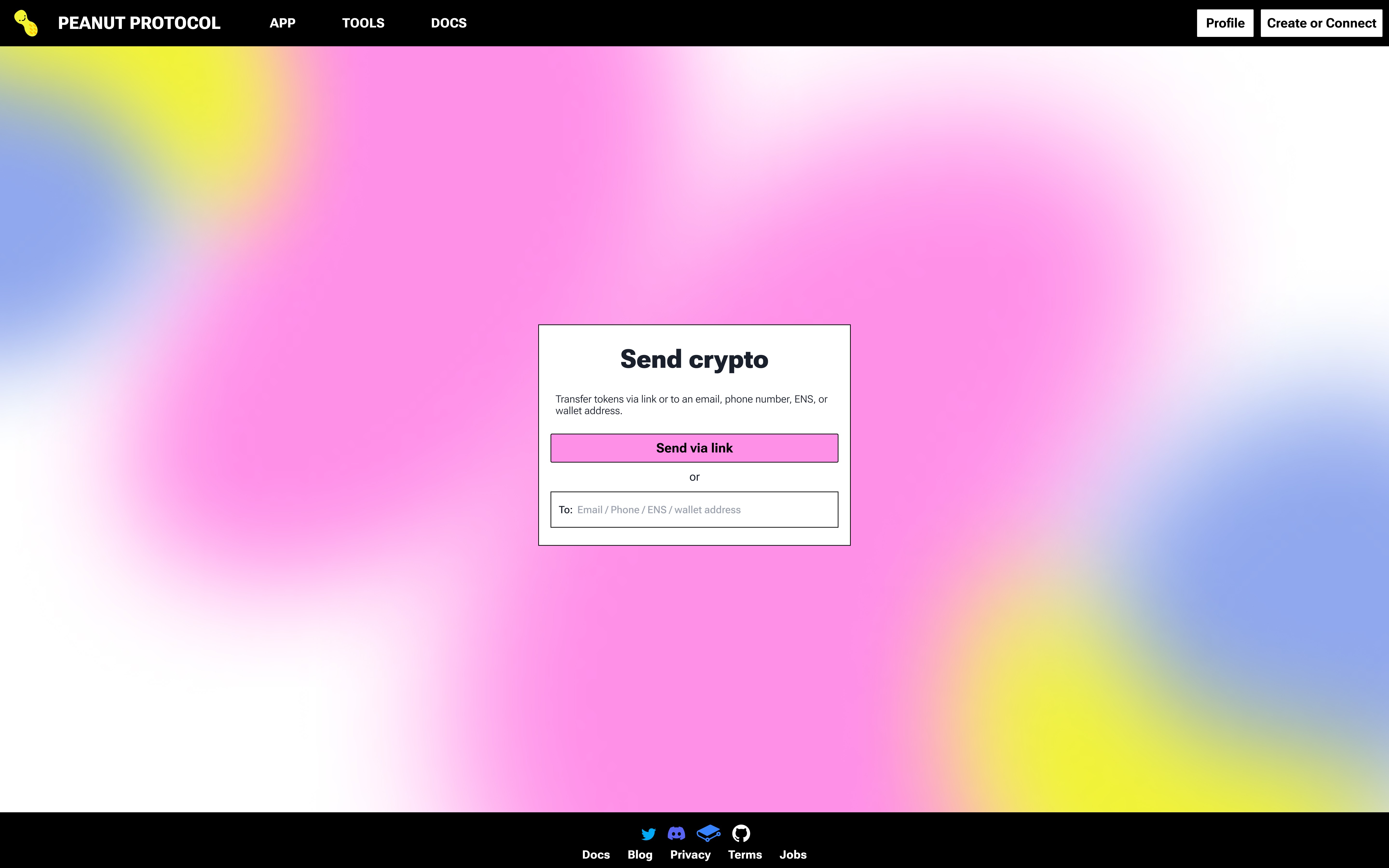1389x868 pixels.
Task: Visit the Blog footer link
Action: coord(640,854)
